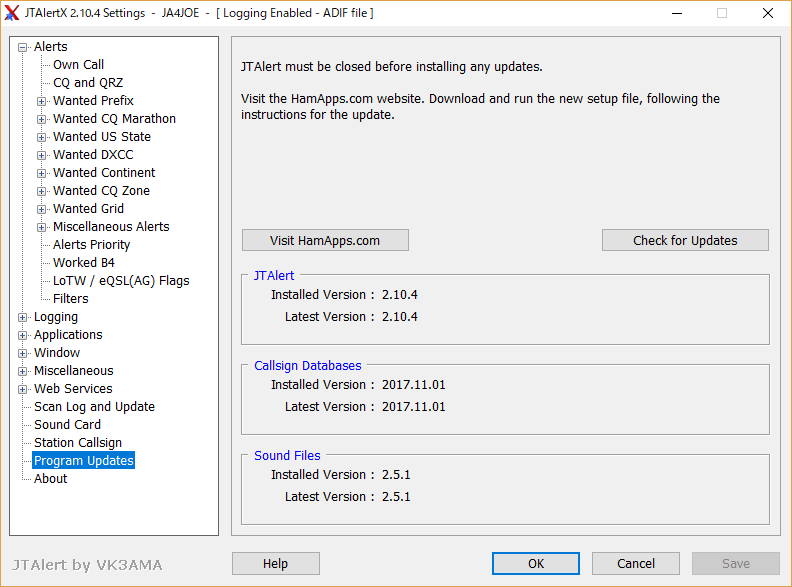This screenshot has width=792, height=587.
Task: Expand the Wanted Continent node
Action: coord(41,173)
